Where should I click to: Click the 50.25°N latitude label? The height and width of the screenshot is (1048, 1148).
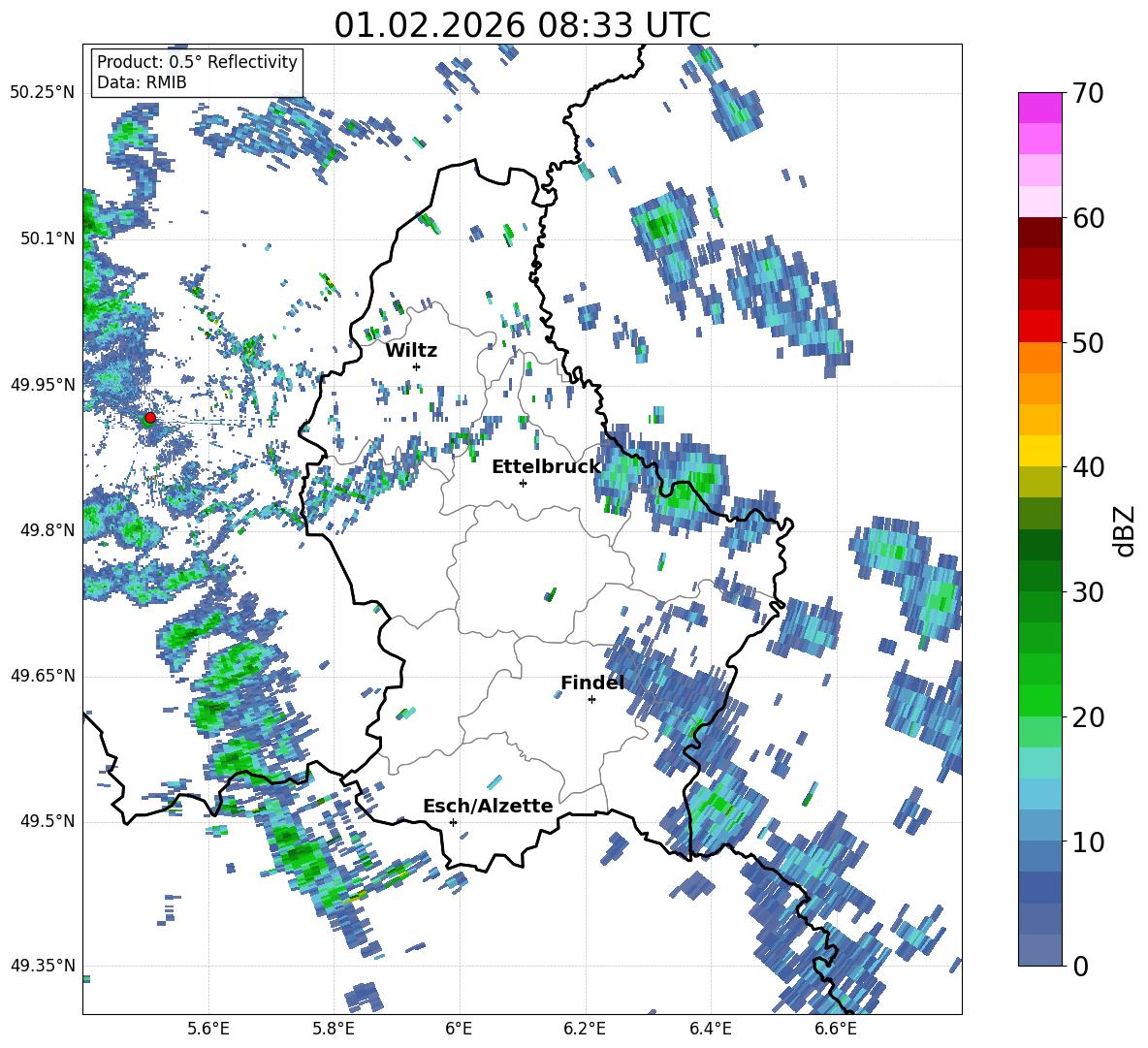(43, 93)
